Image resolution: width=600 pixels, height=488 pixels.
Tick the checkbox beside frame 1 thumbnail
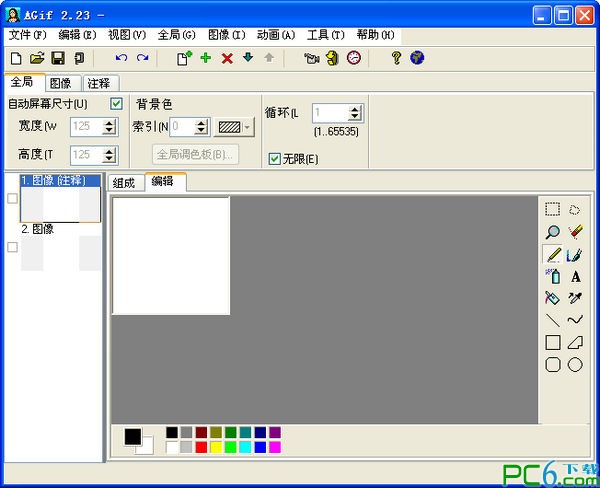pyautogui.click(x=12, y=199)
